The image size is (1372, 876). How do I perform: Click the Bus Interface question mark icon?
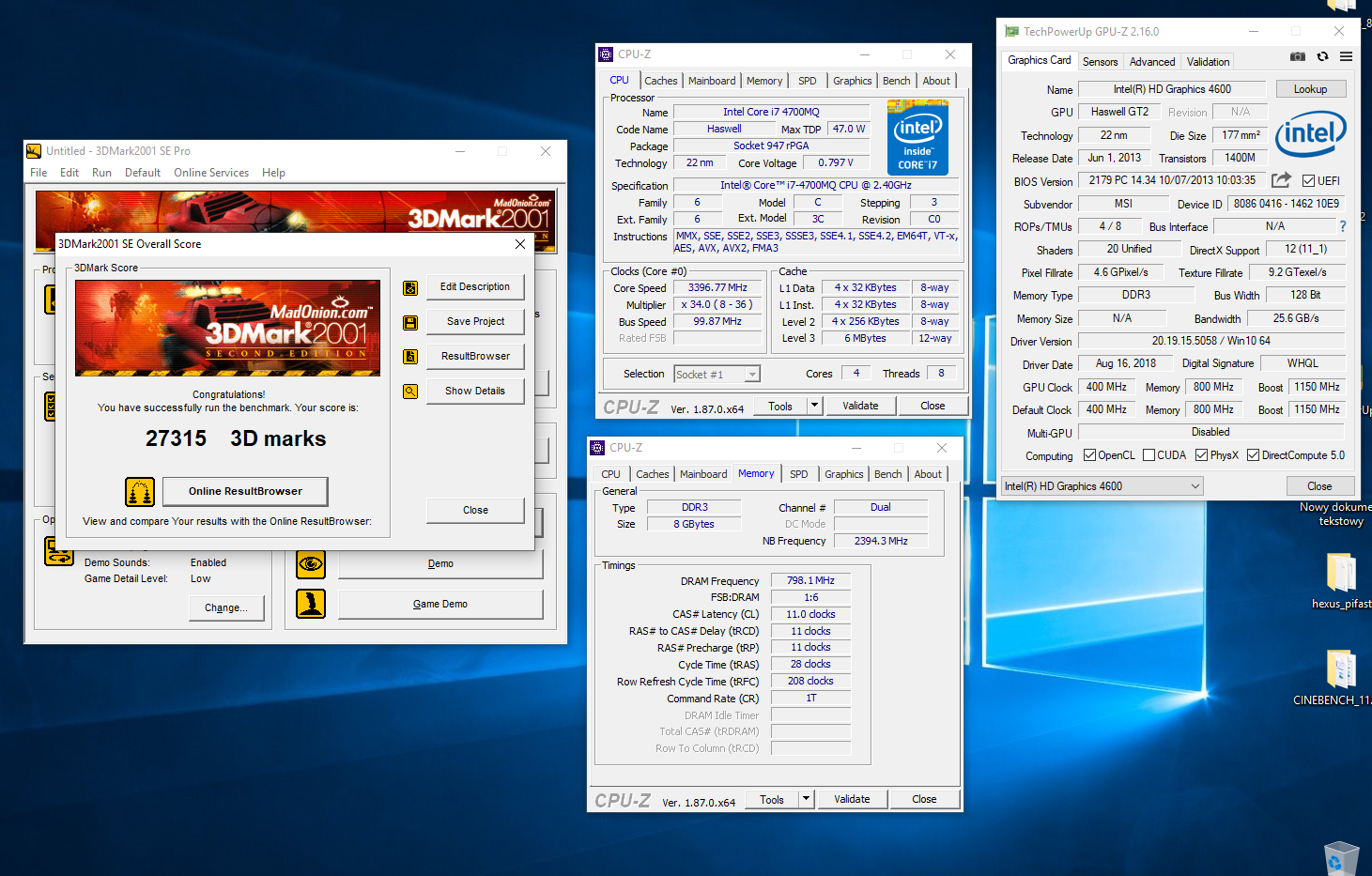1343,226
